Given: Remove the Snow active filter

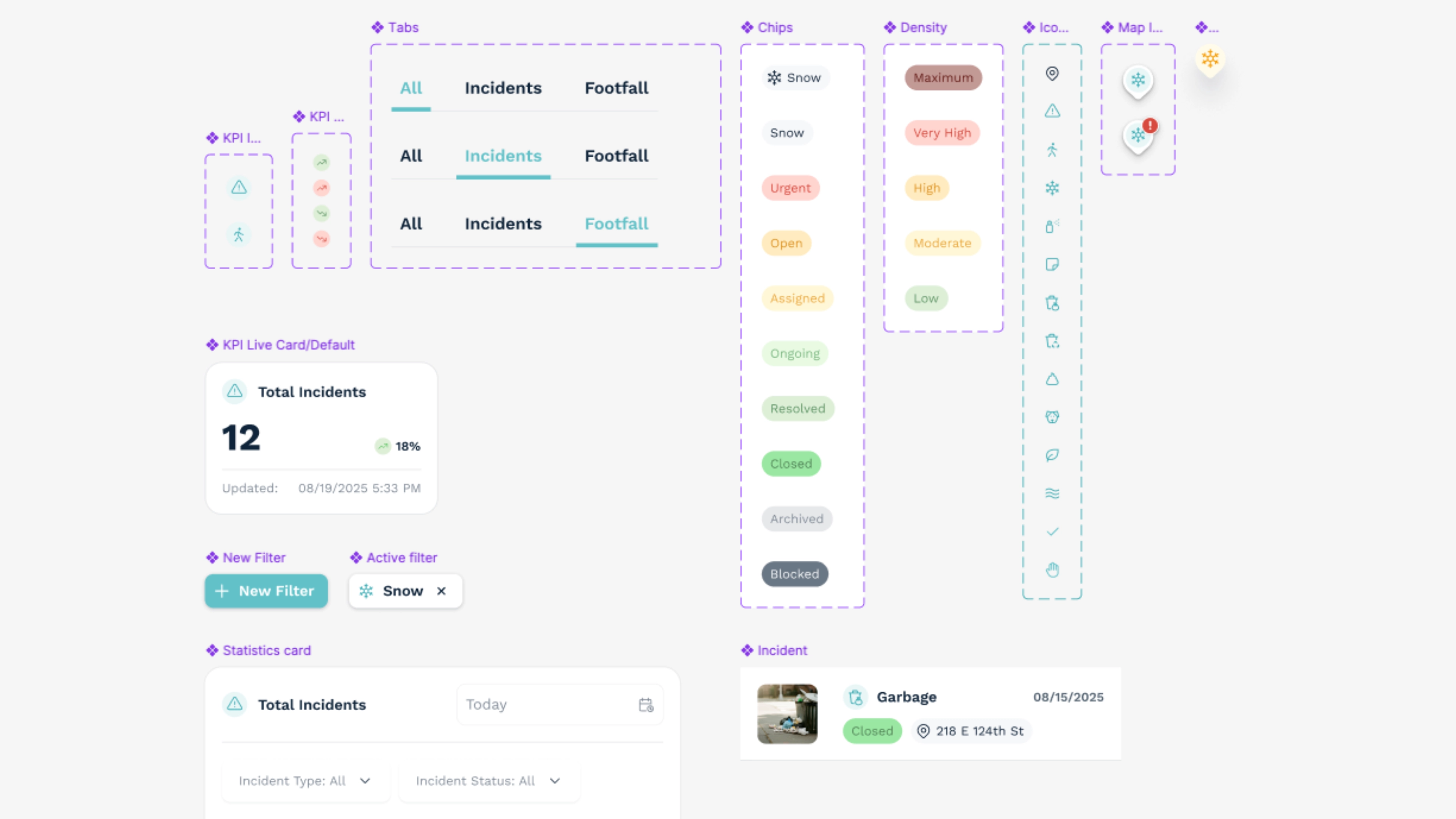Looking at the screenshot, I should click(x=441, y=591).
